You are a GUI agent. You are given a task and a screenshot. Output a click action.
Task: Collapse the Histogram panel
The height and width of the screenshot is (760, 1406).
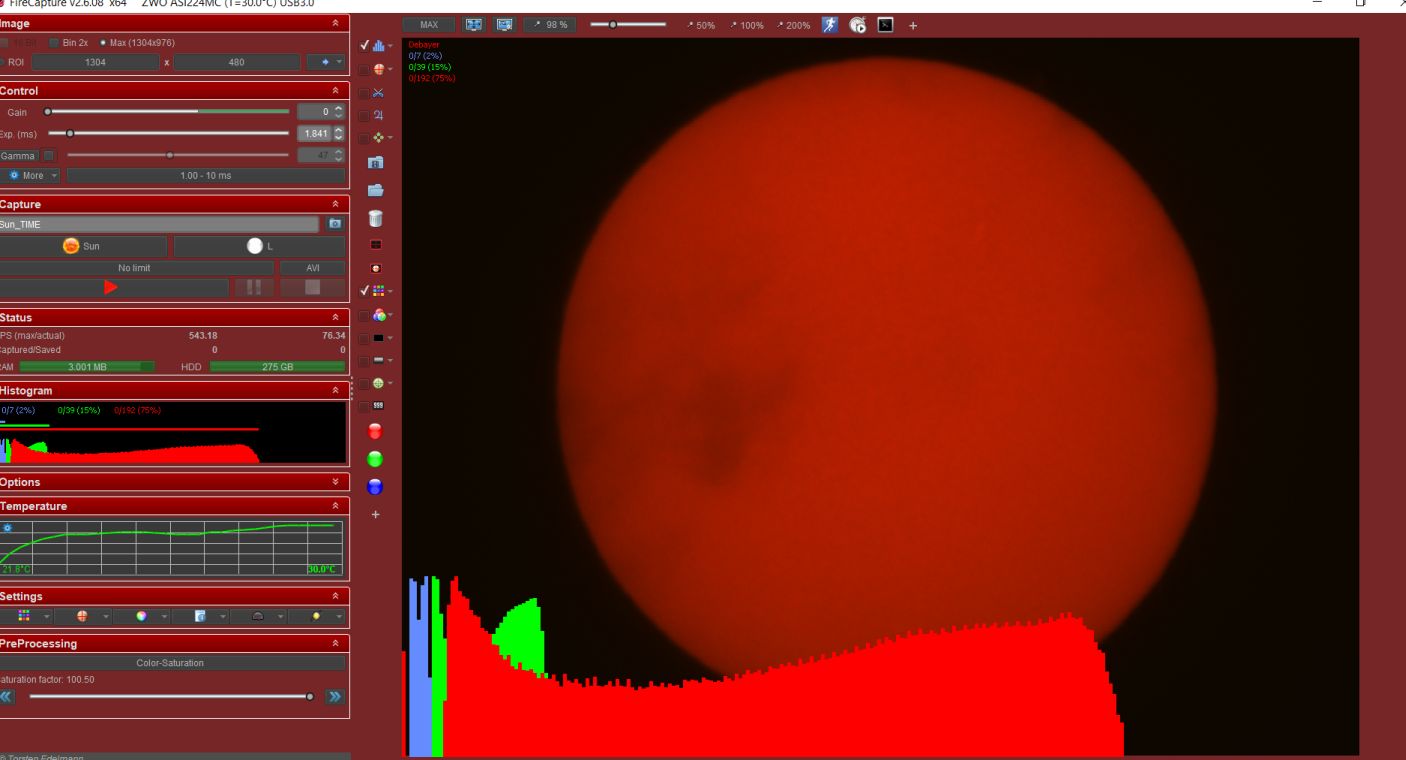click(x=335, y=390)
